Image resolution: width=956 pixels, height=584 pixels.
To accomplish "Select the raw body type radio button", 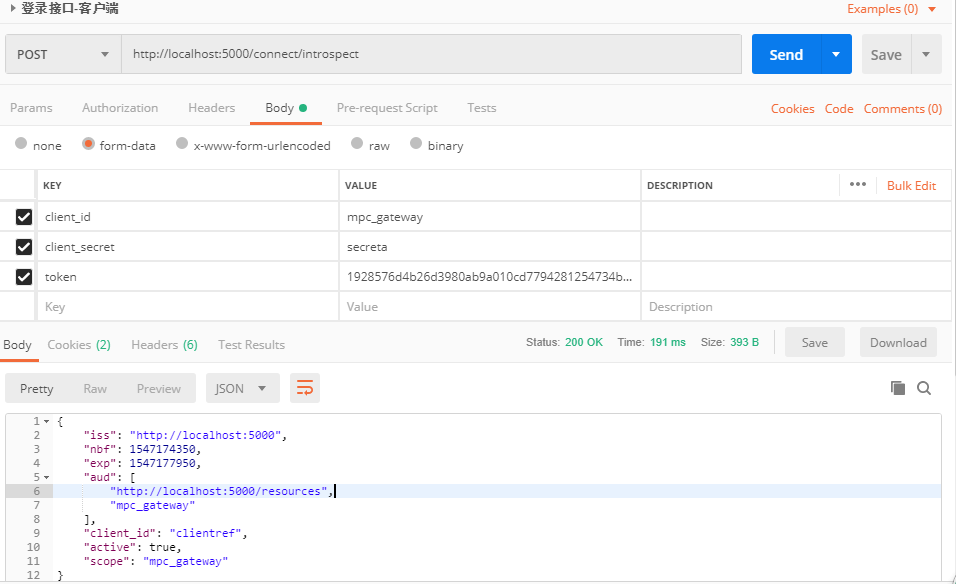I will click(x=357, y=144).
